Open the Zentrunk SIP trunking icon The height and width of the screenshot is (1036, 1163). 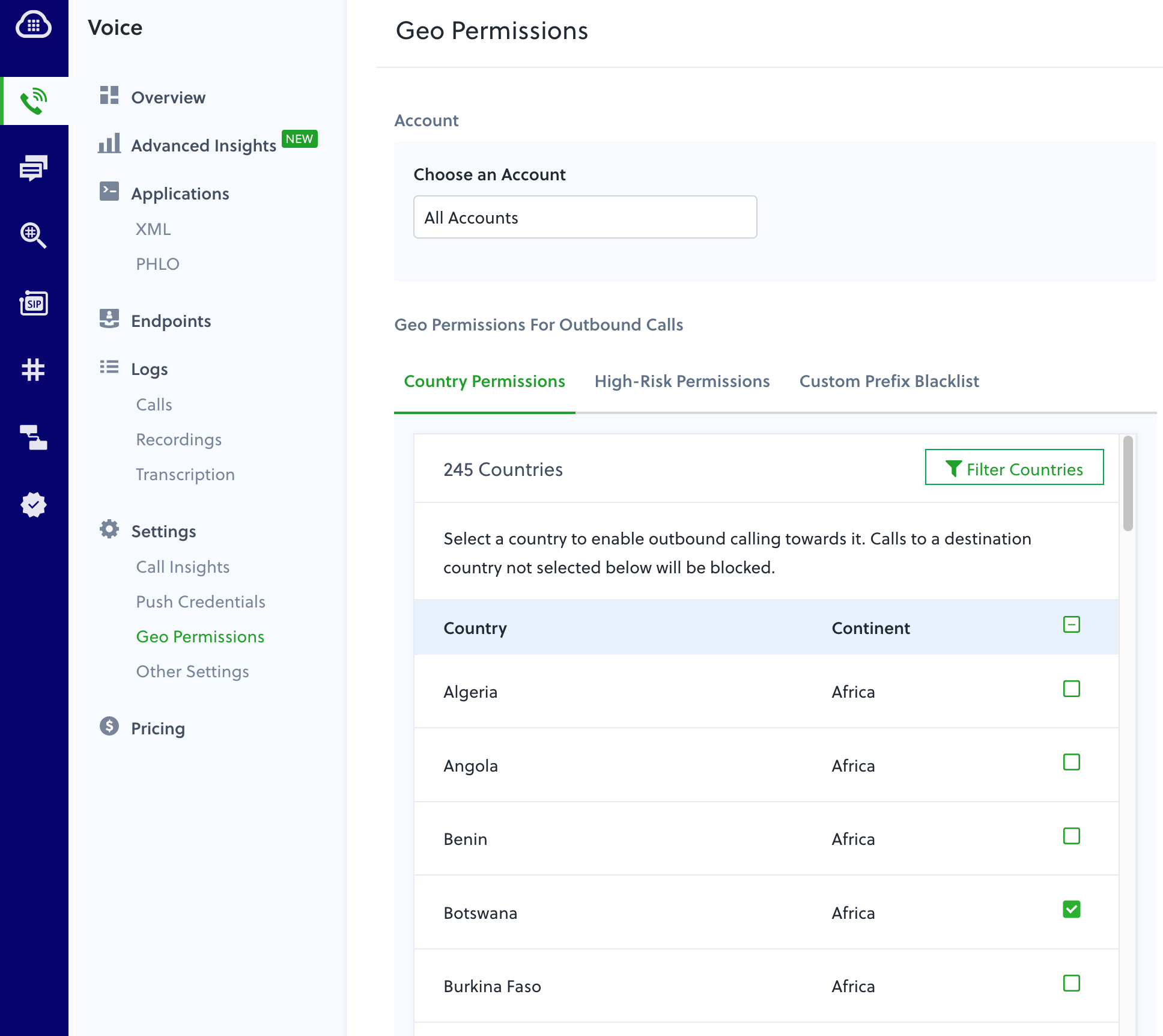pos(34,303)
